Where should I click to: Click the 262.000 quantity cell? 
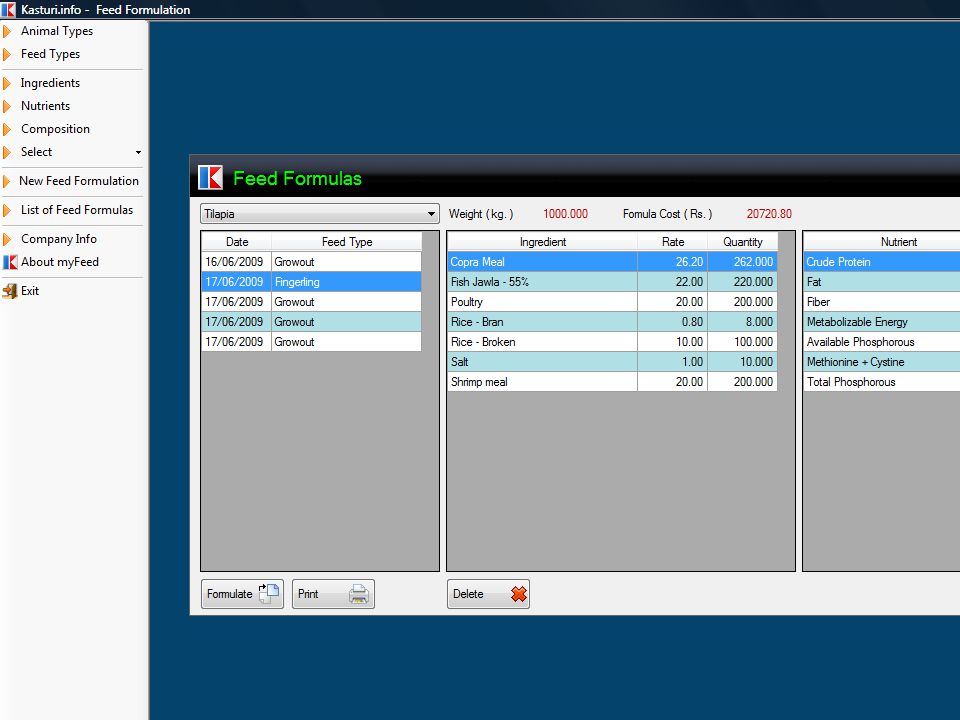pyautogui.click(x=743, y=261)
